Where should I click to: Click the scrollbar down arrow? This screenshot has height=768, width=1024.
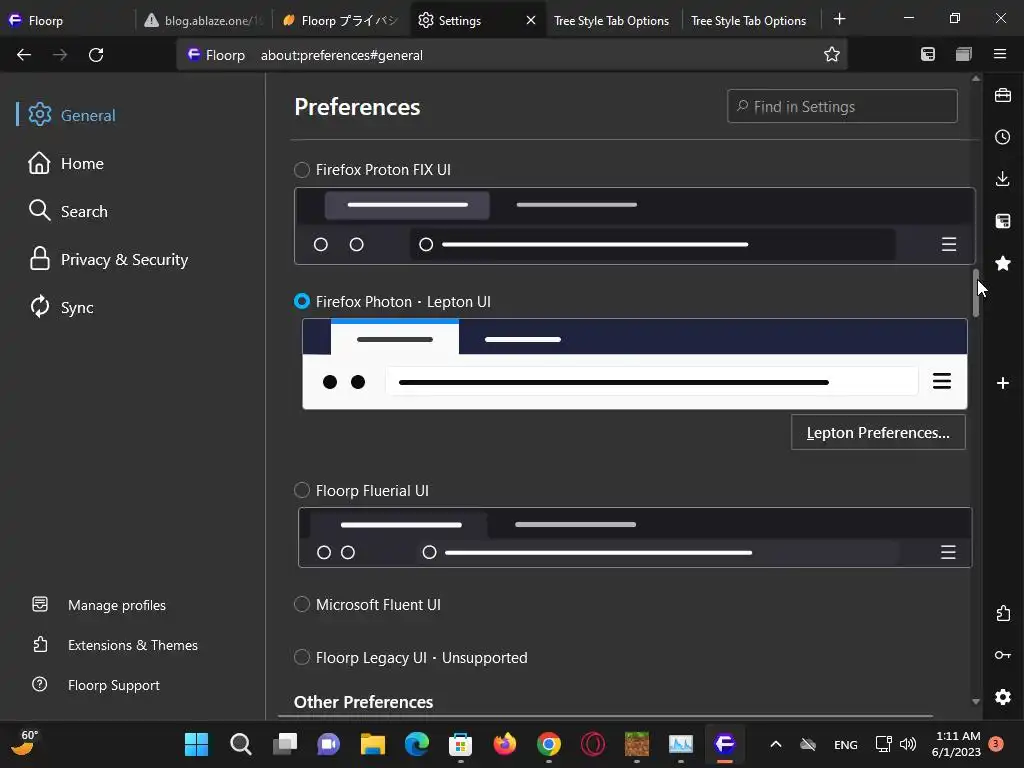pos(976,702)
